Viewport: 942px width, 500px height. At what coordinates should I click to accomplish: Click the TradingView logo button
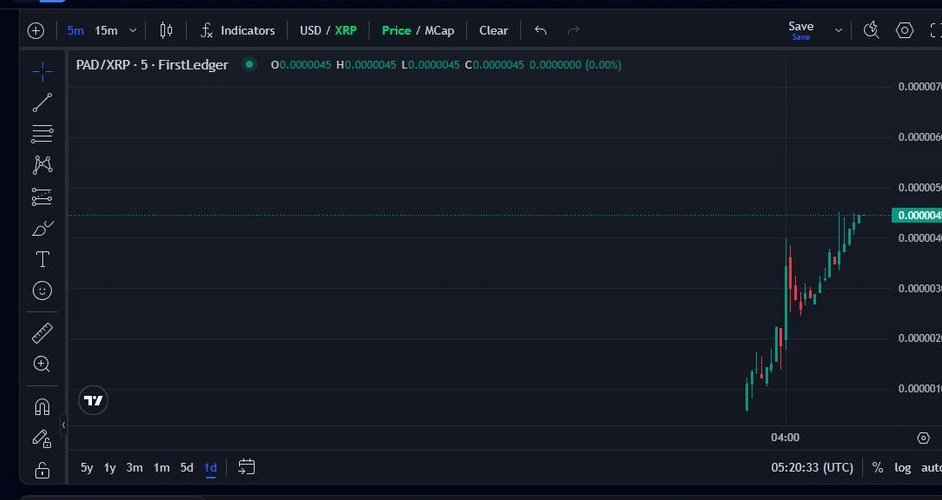coord(93,401)
